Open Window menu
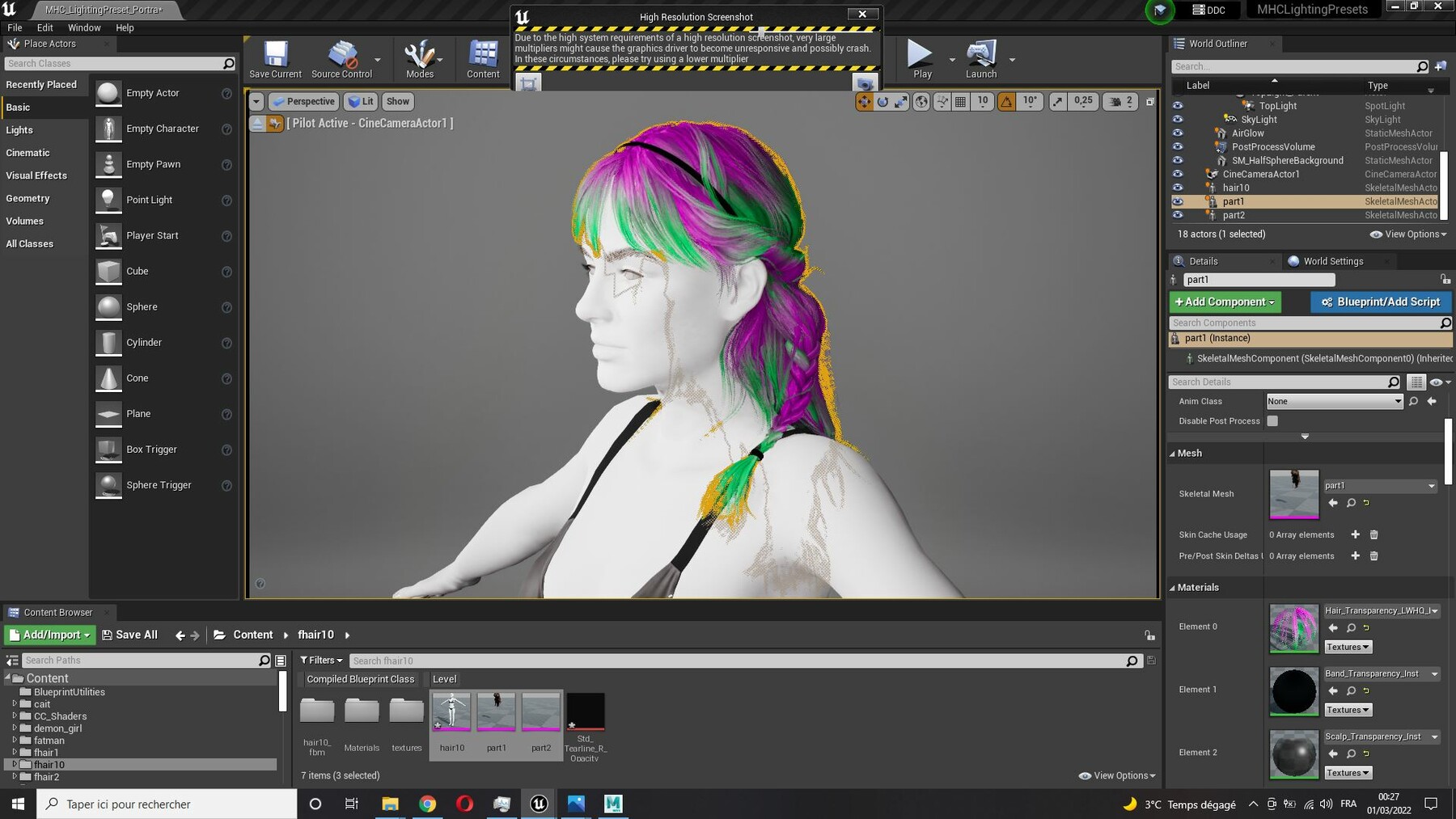 click(84, 27)
